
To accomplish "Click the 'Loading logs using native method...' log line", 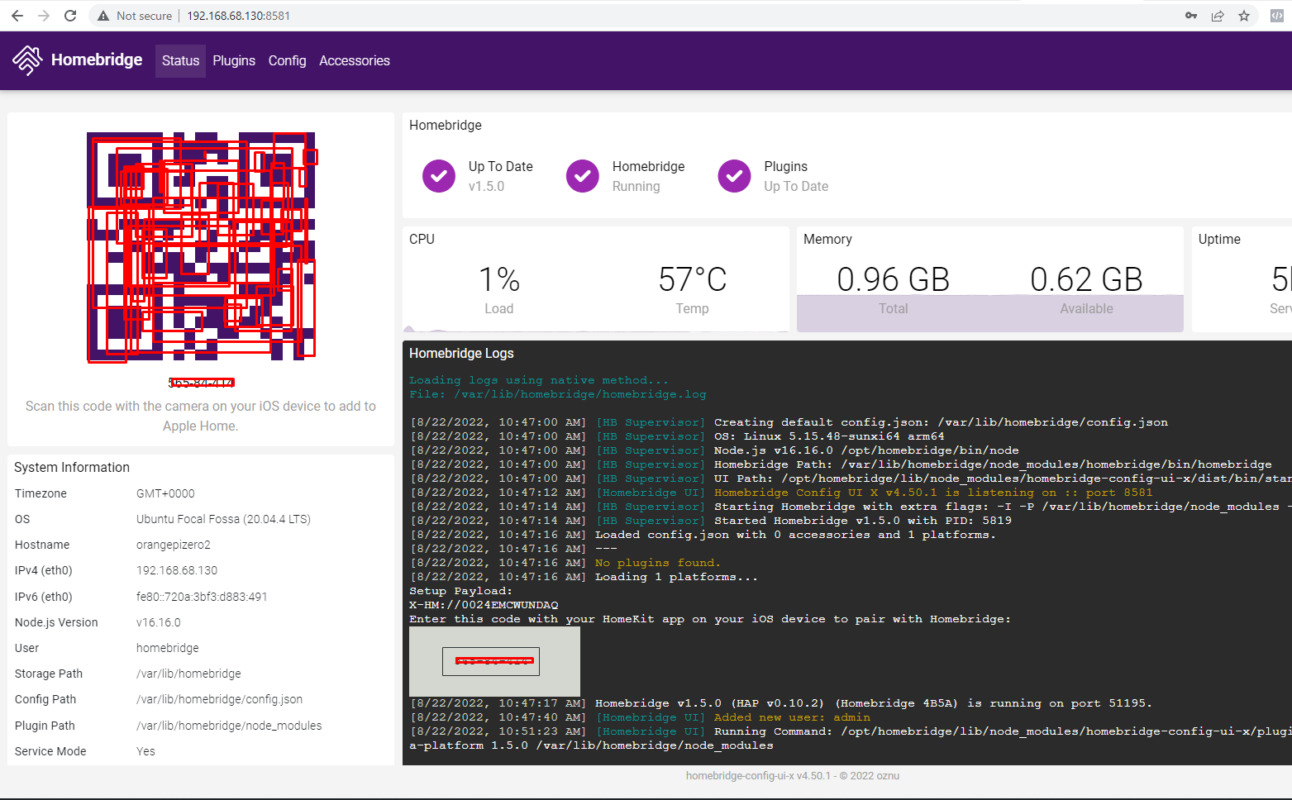I will pos(539,380).
